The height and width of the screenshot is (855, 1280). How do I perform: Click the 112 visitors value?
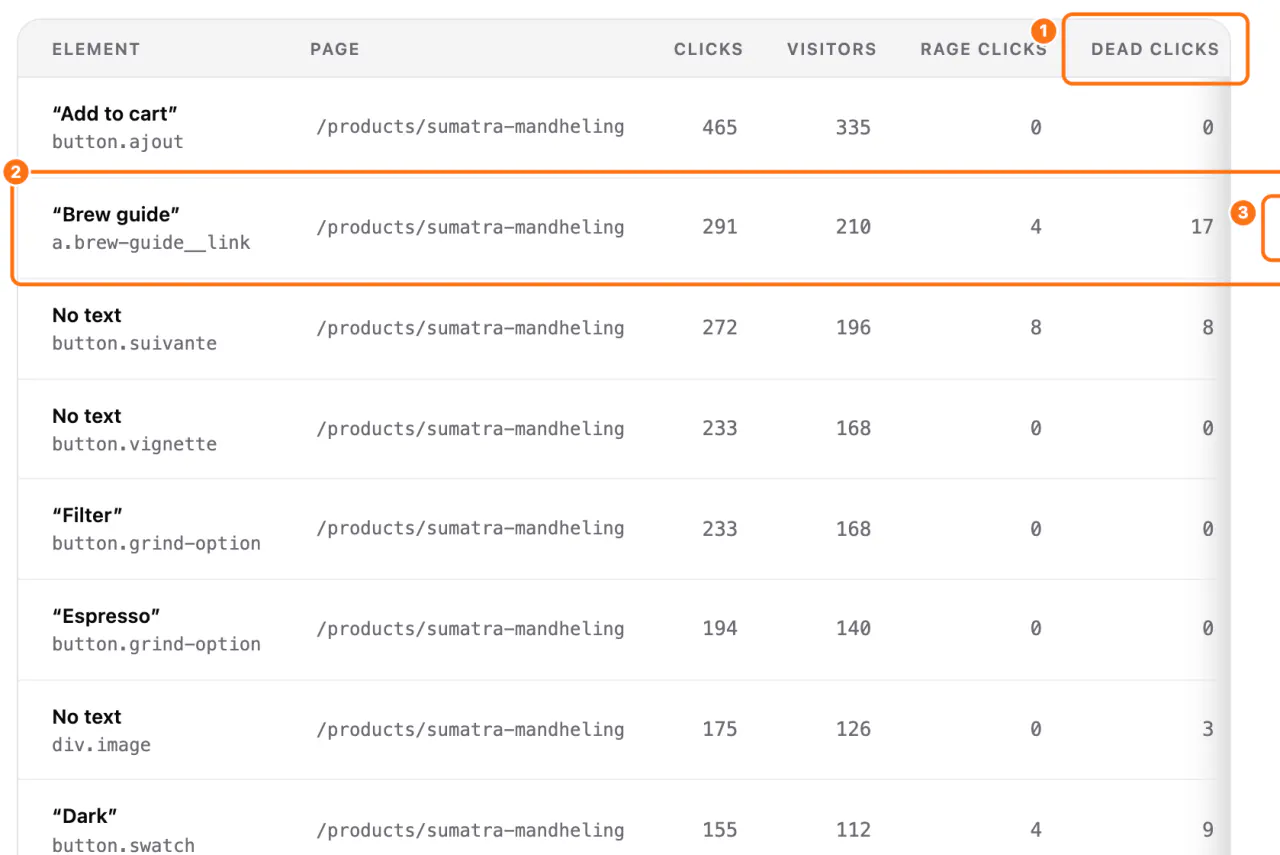853,830
